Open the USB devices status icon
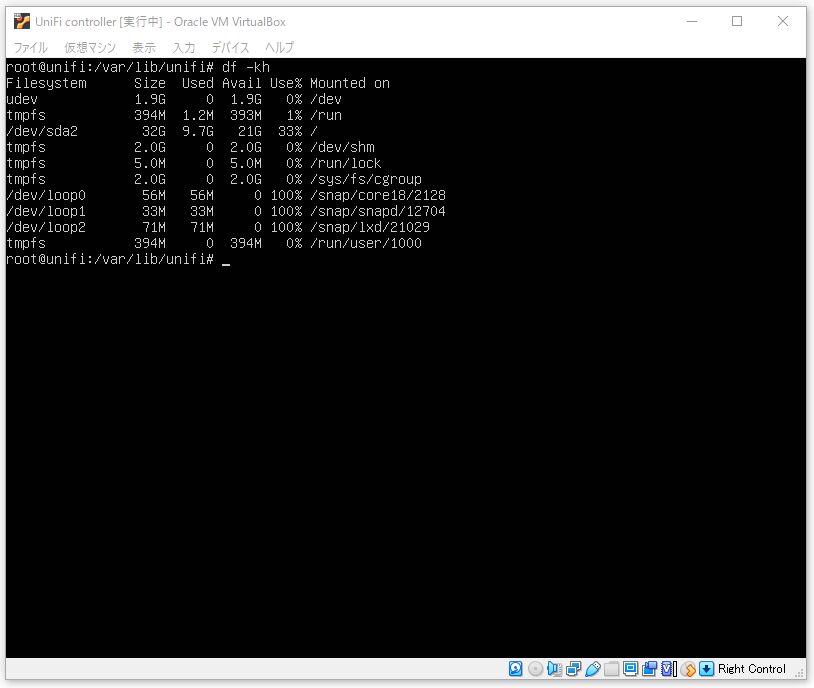This screenshot has height=688, width=814. (593, 669)
